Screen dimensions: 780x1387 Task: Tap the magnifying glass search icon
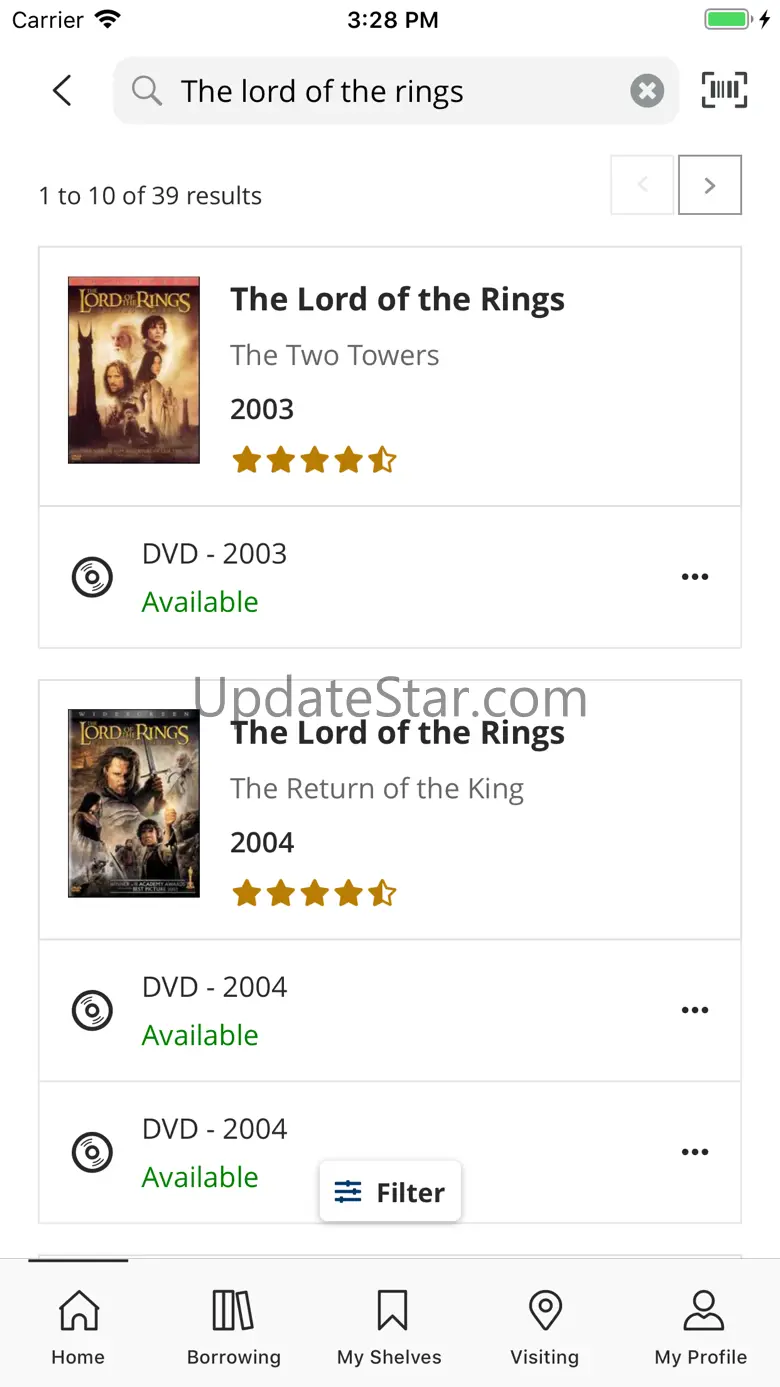[x=146, y=91]
